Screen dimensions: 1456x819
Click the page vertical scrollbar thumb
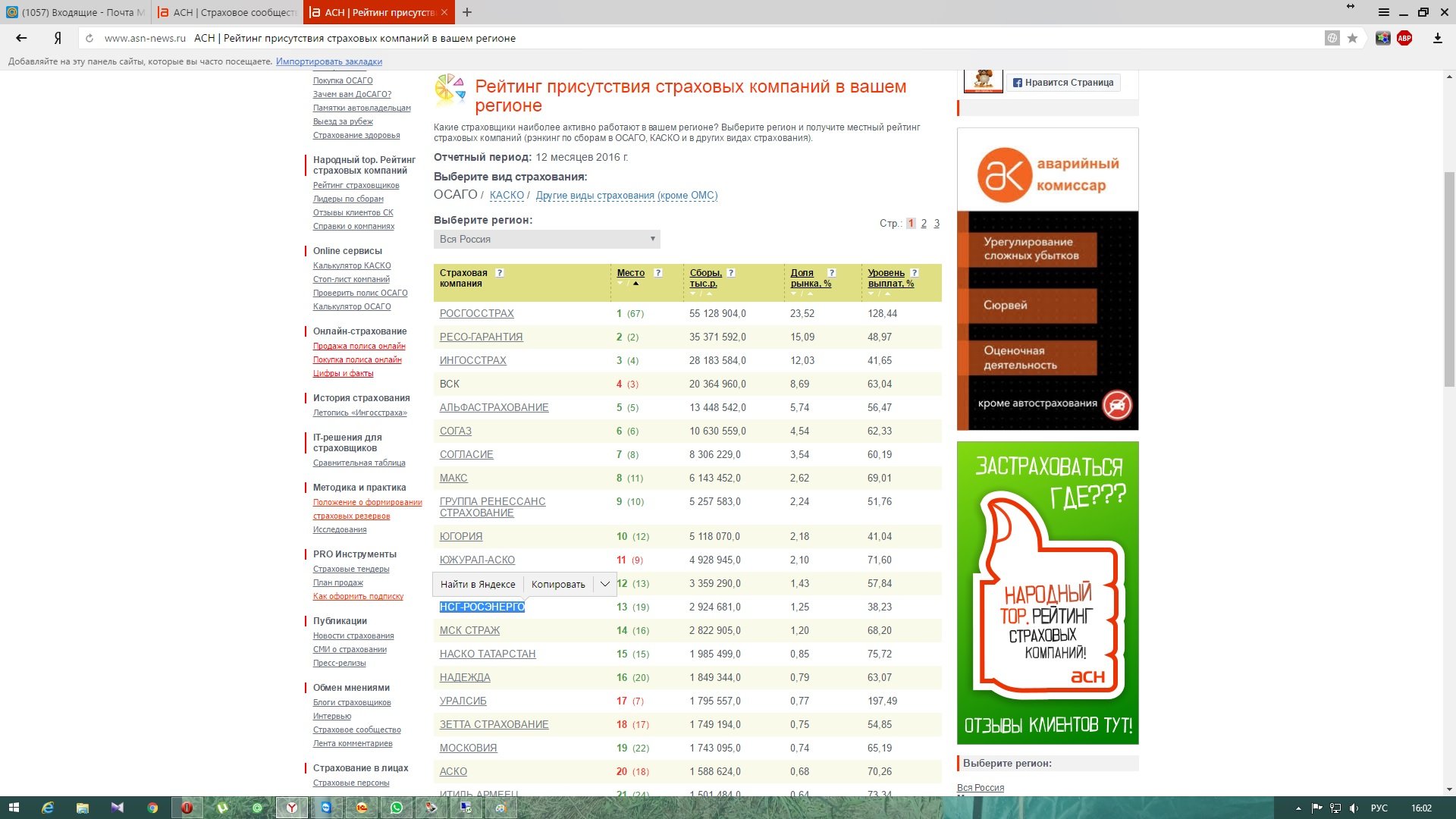pyautogui.click(x=1449, y=281)
